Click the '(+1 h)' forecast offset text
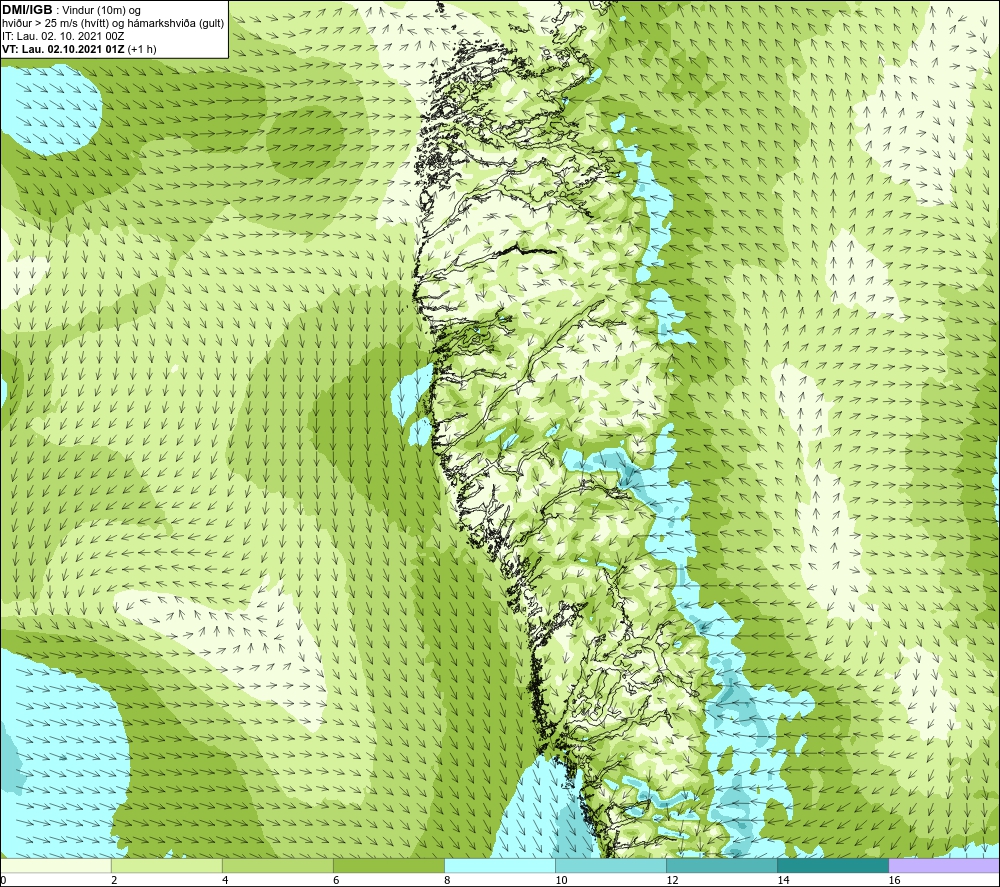This screenshot has height=887, width=1000. pyautogui.click(x=142, y=49)
